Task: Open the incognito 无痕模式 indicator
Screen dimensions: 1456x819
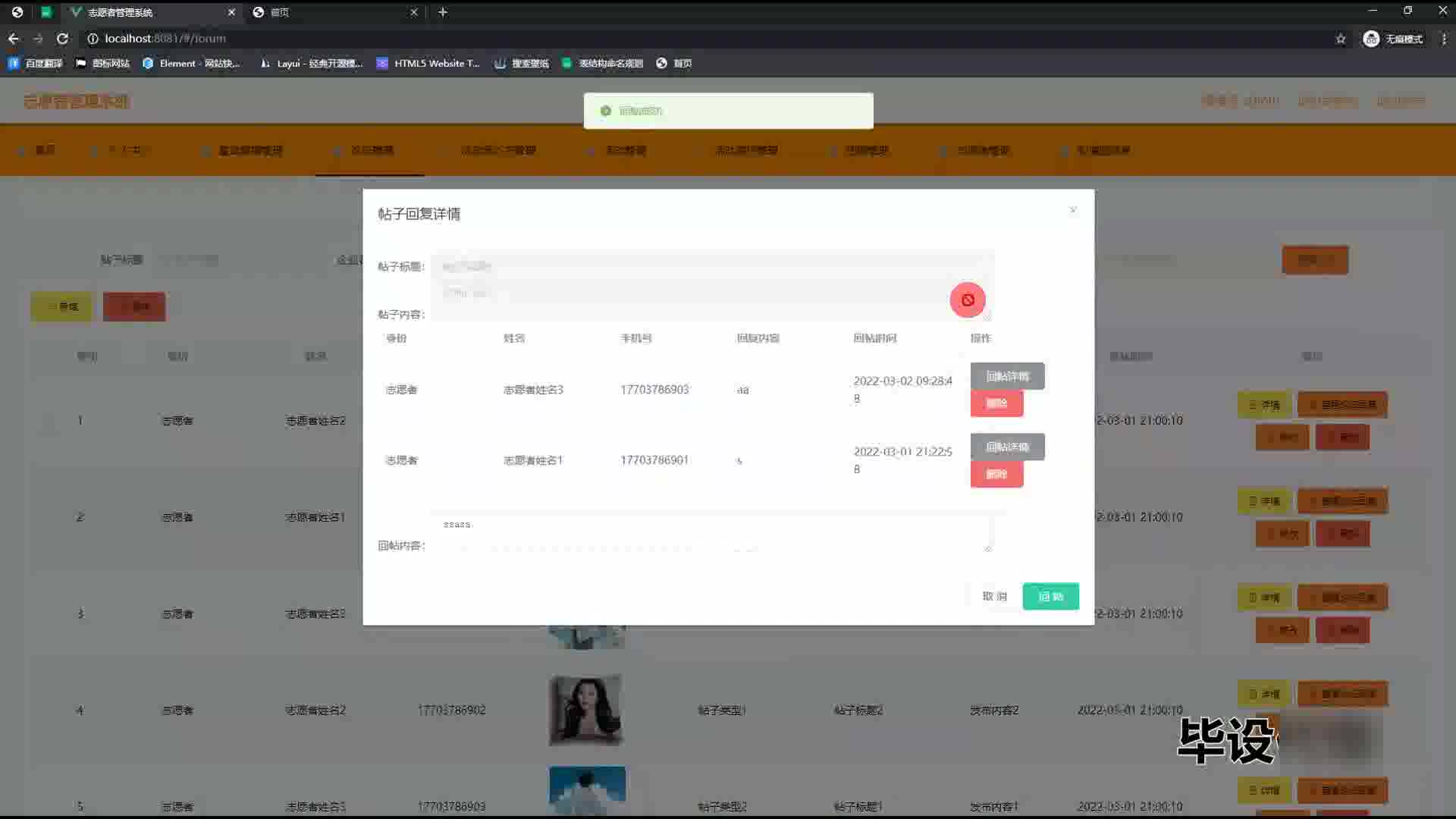Action: click(x=1393, y=39)
